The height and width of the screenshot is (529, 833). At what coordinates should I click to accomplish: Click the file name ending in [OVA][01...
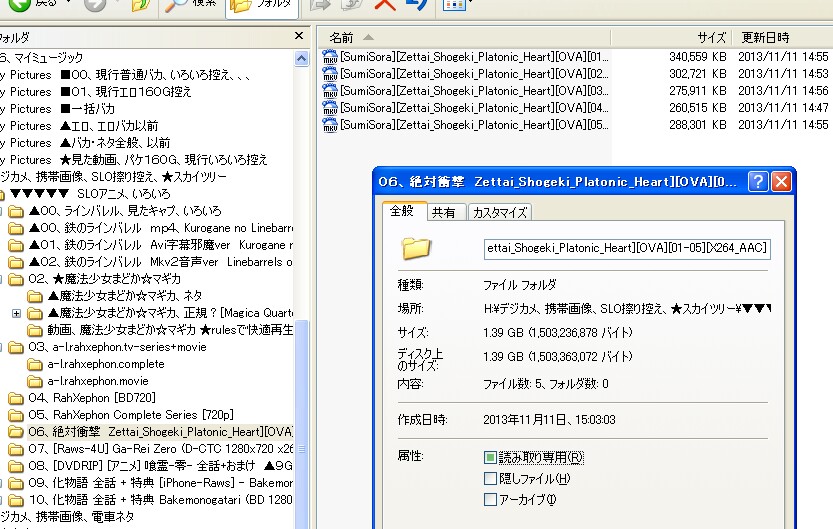pyautogui.click(x=474, y=57)
